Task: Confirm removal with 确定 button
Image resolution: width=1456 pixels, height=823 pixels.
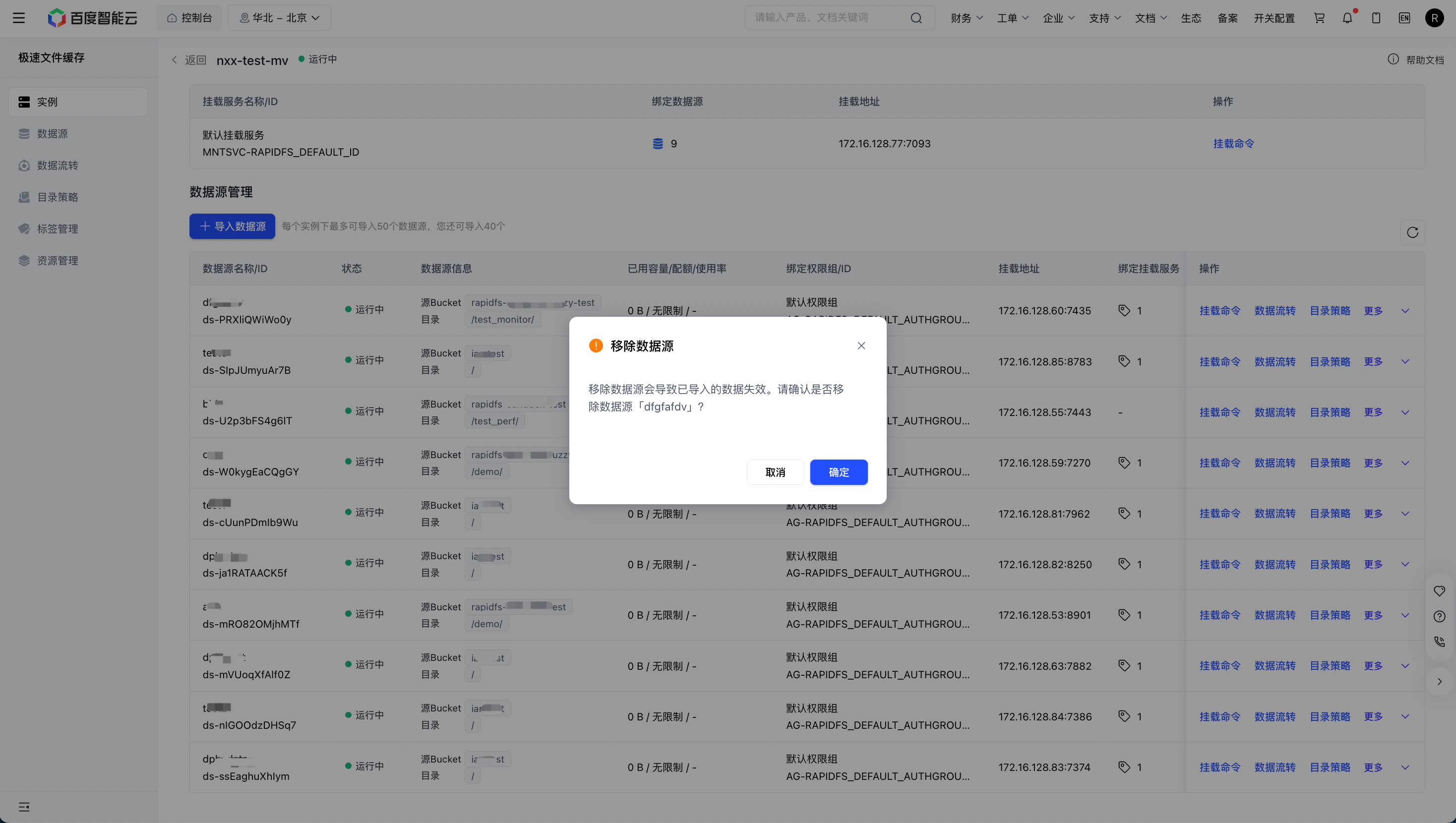Action: point(839,472)
